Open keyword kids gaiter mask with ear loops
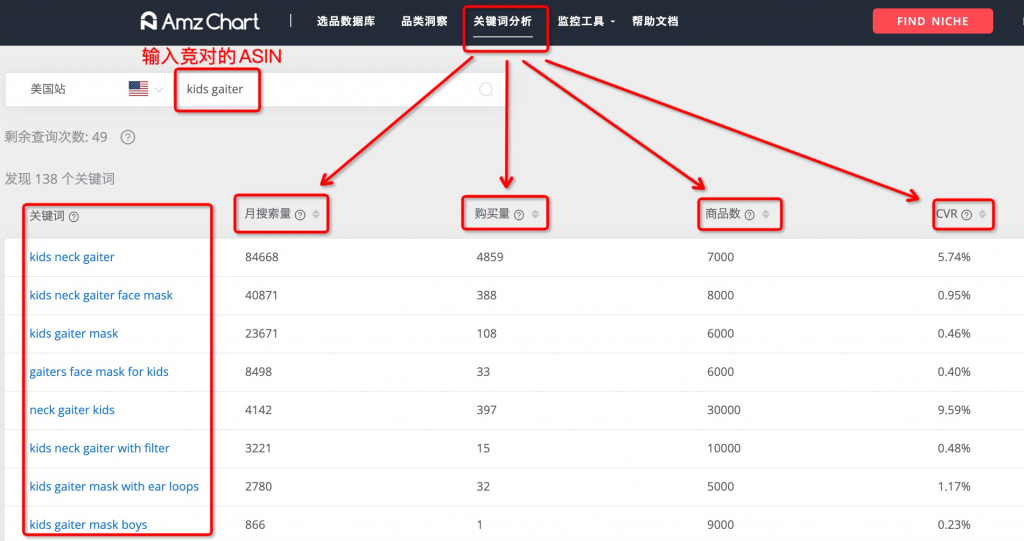The image size is (1024, 541). [114, 487]
